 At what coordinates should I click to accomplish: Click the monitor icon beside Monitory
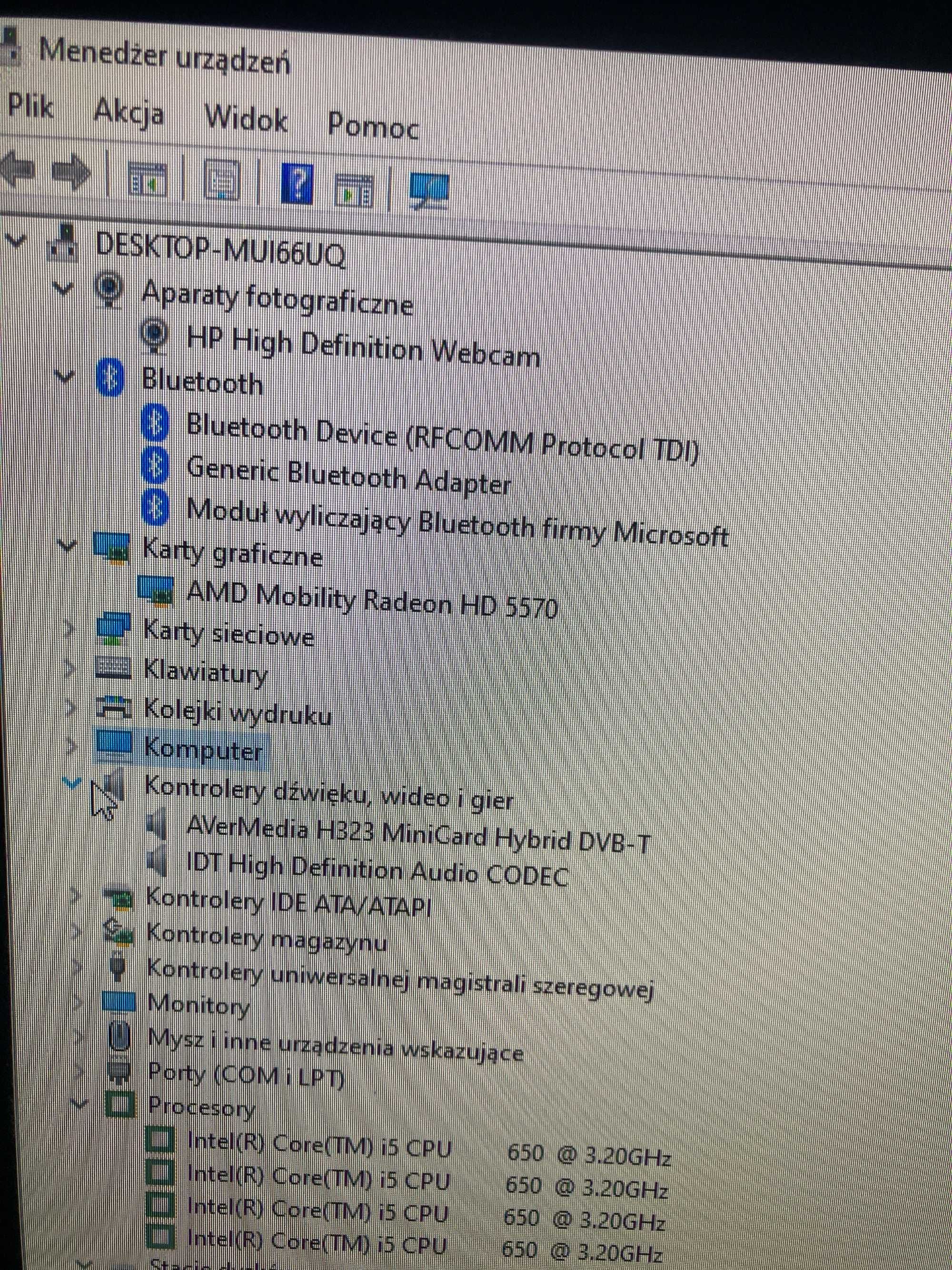click(118, 1002)
